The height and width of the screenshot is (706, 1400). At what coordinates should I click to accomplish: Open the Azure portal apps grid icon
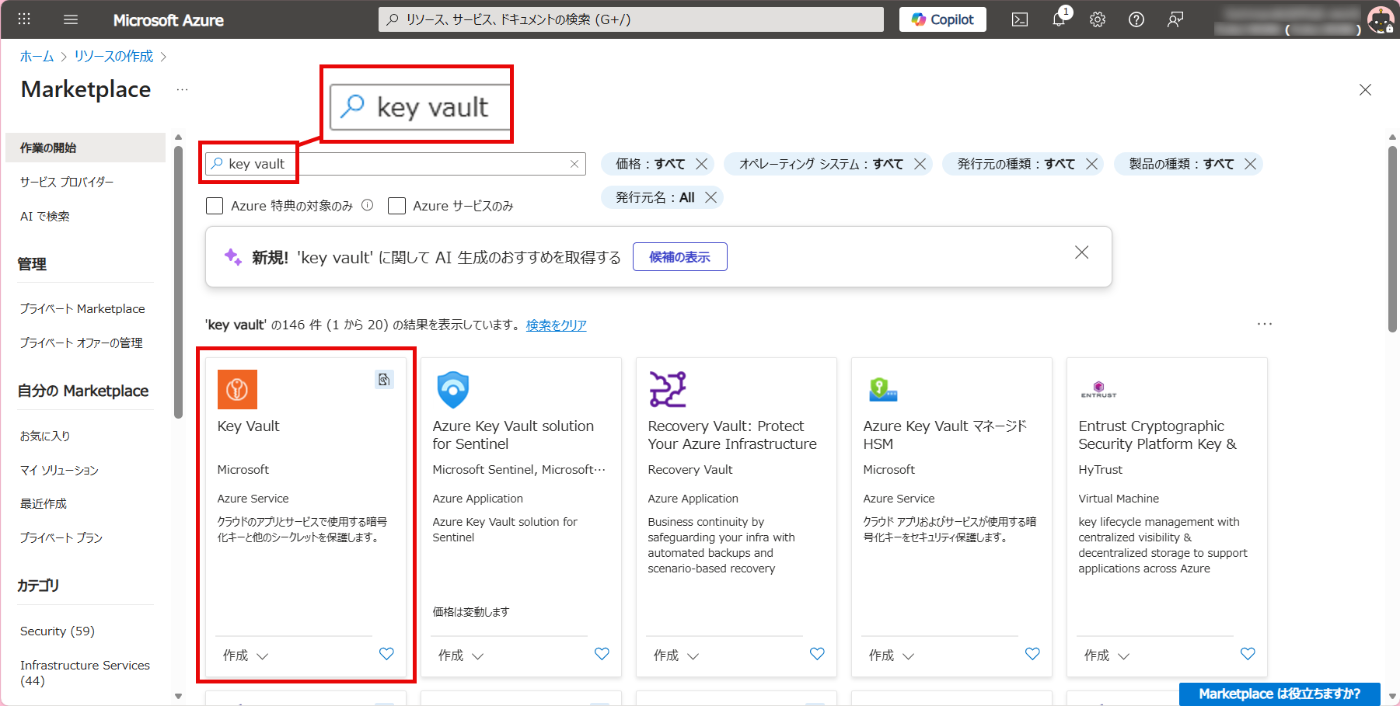pyautogui.click(x=25, y=19)
